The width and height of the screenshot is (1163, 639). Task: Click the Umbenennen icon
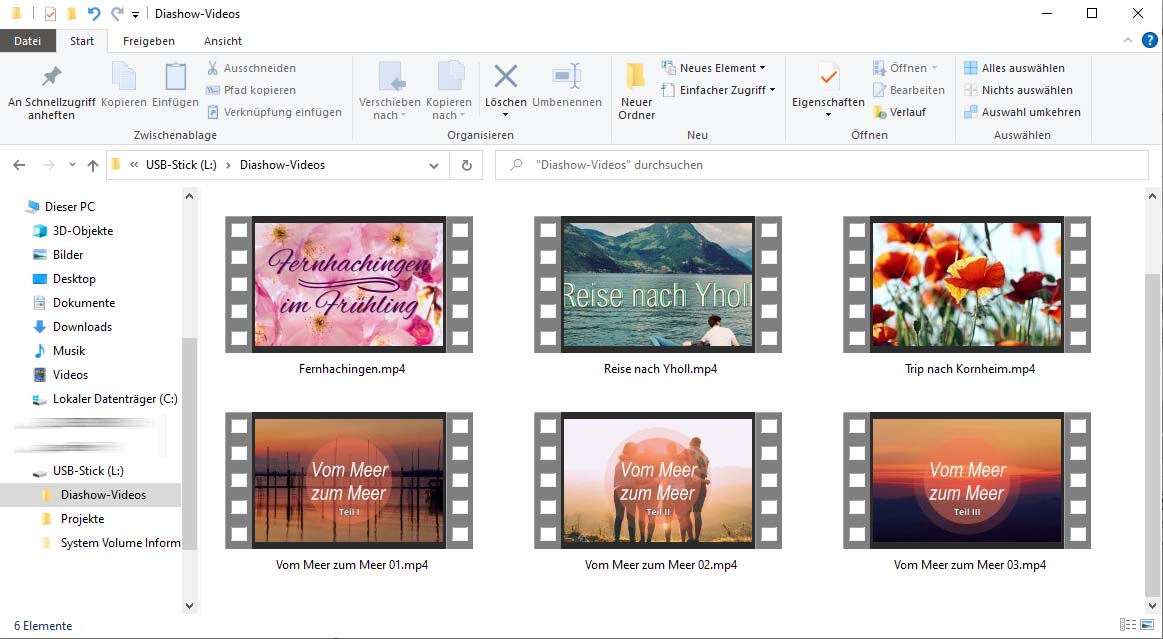coord(567,78)
